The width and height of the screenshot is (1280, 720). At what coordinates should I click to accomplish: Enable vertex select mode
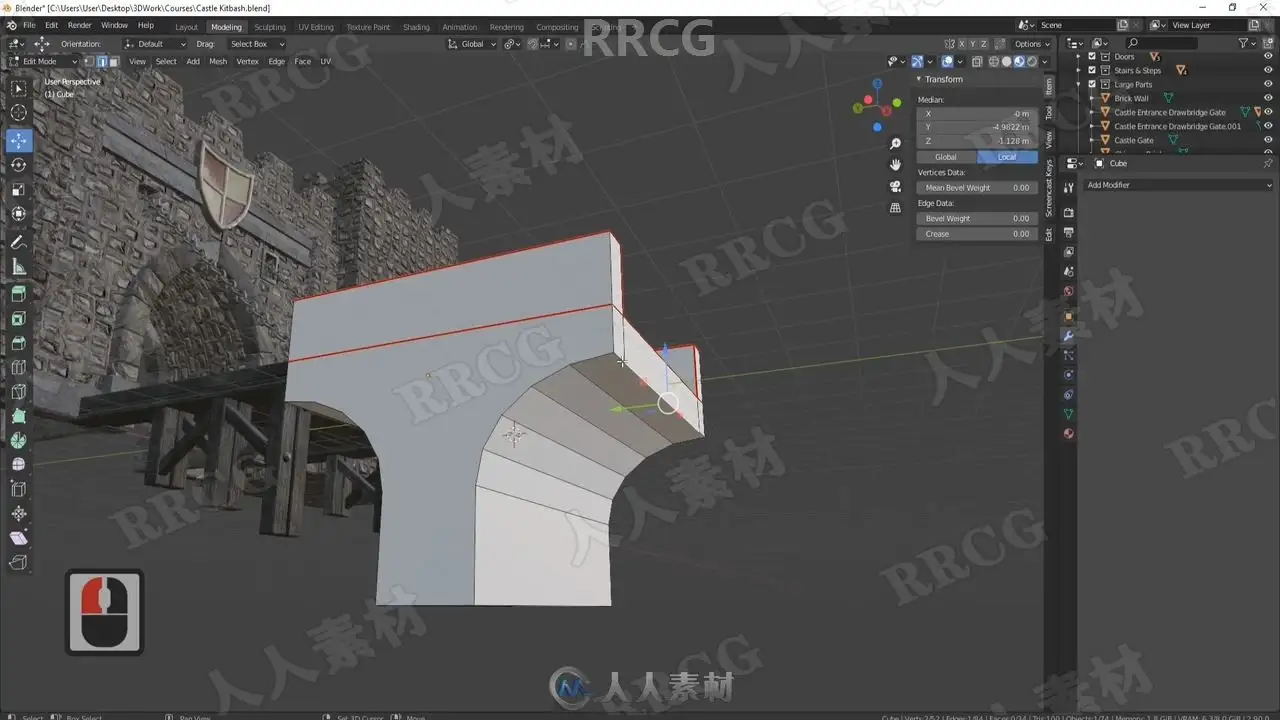pyautogui.click(x=90, y=61)
